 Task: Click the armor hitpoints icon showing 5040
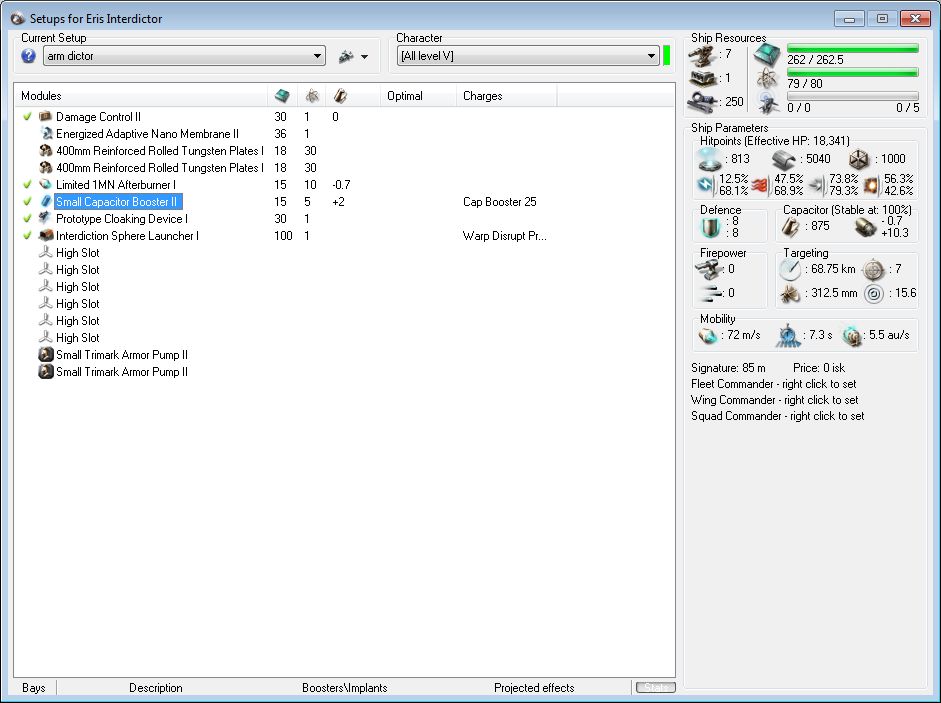[x=784, y=160]
